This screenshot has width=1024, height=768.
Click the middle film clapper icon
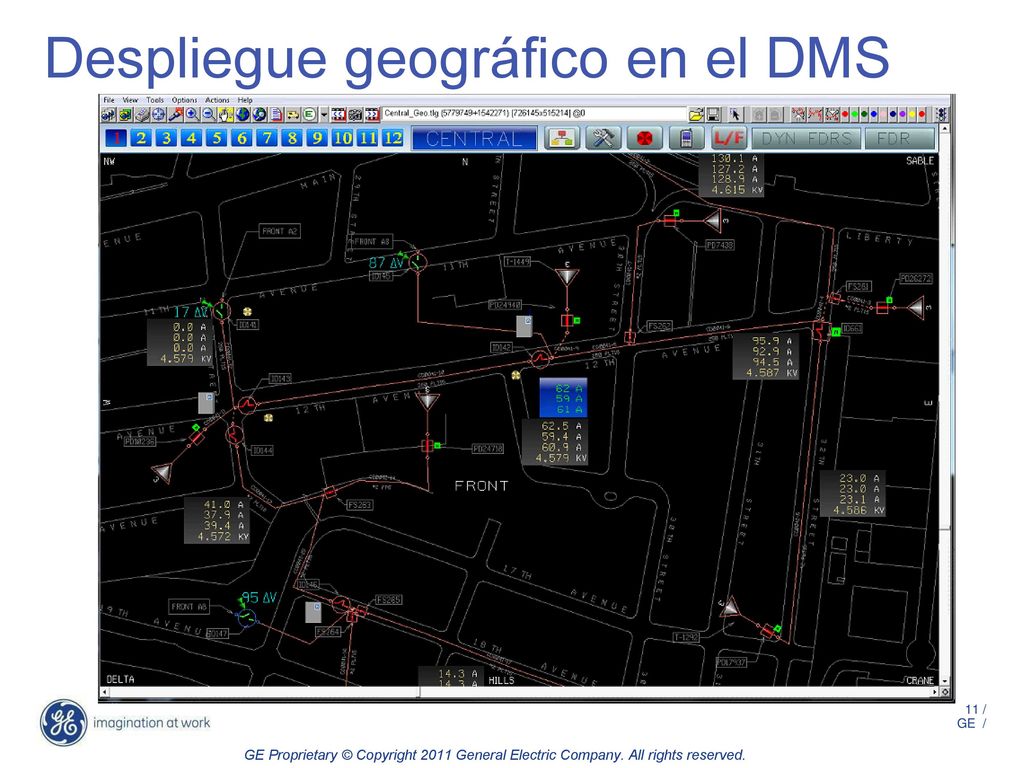click(355, 115)
